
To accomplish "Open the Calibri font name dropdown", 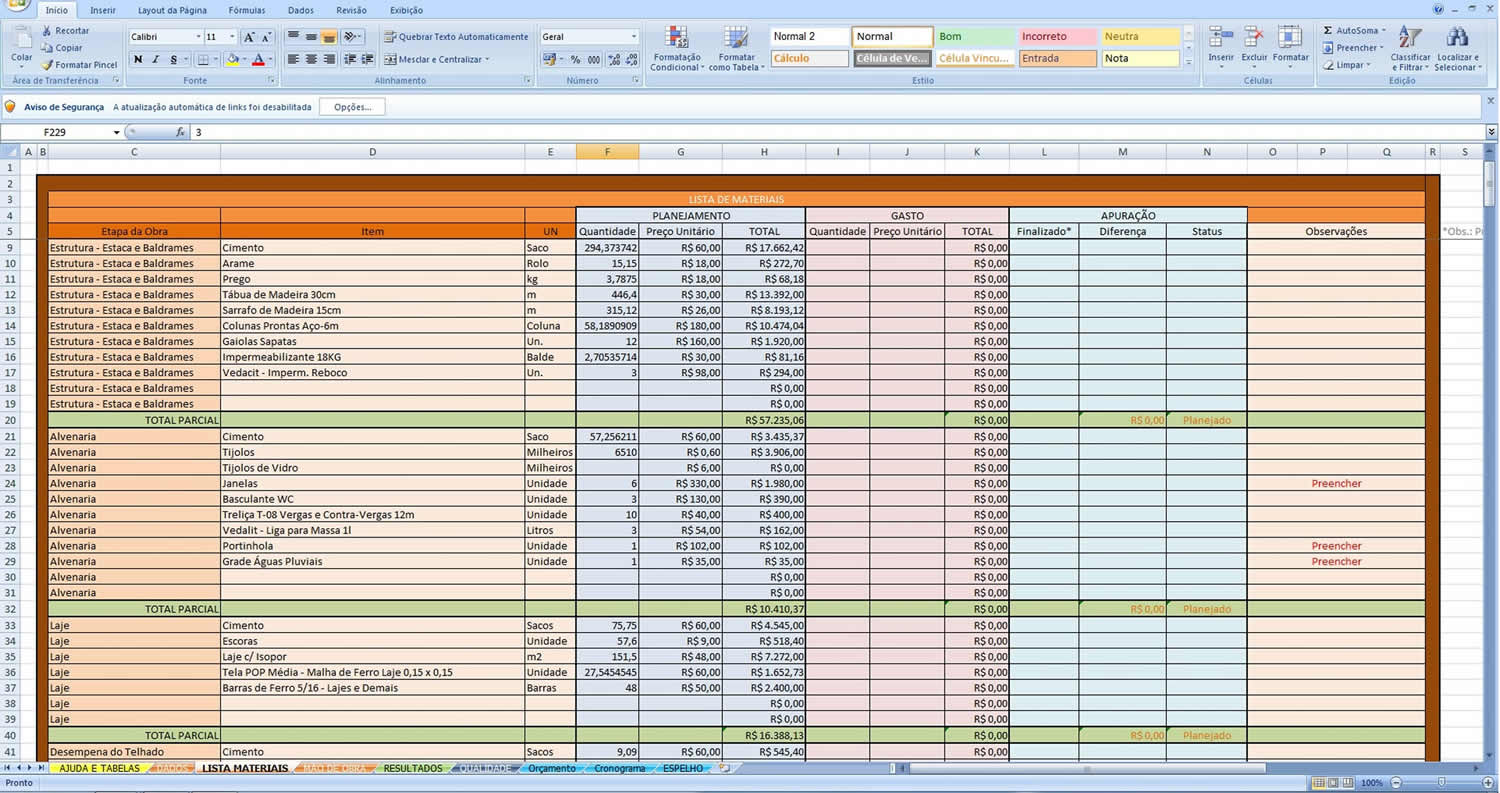I will [198, 37].
